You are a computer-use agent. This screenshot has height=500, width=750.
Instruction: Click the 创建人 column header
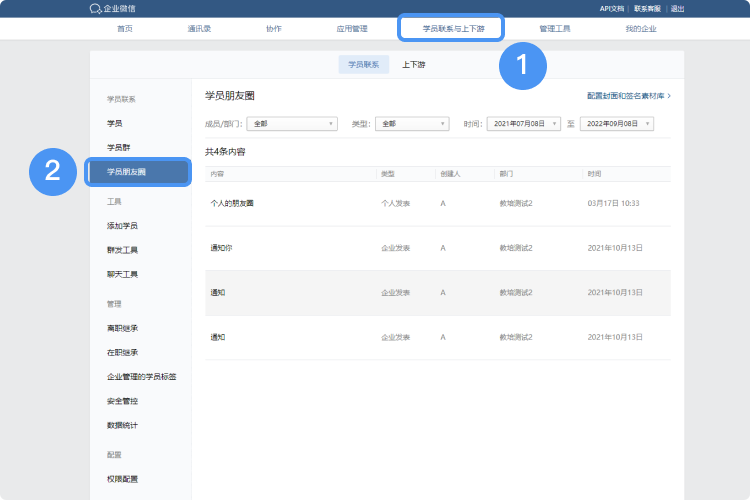(x=450, y=174)
